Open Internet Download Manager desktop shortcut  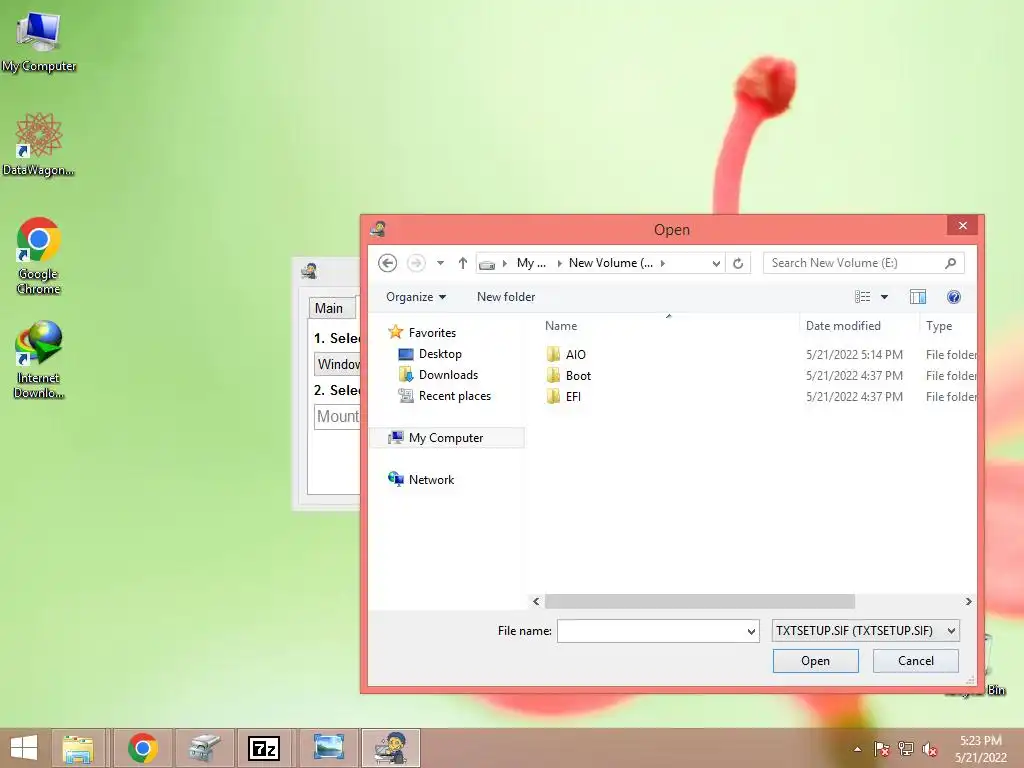pos(39,359)
